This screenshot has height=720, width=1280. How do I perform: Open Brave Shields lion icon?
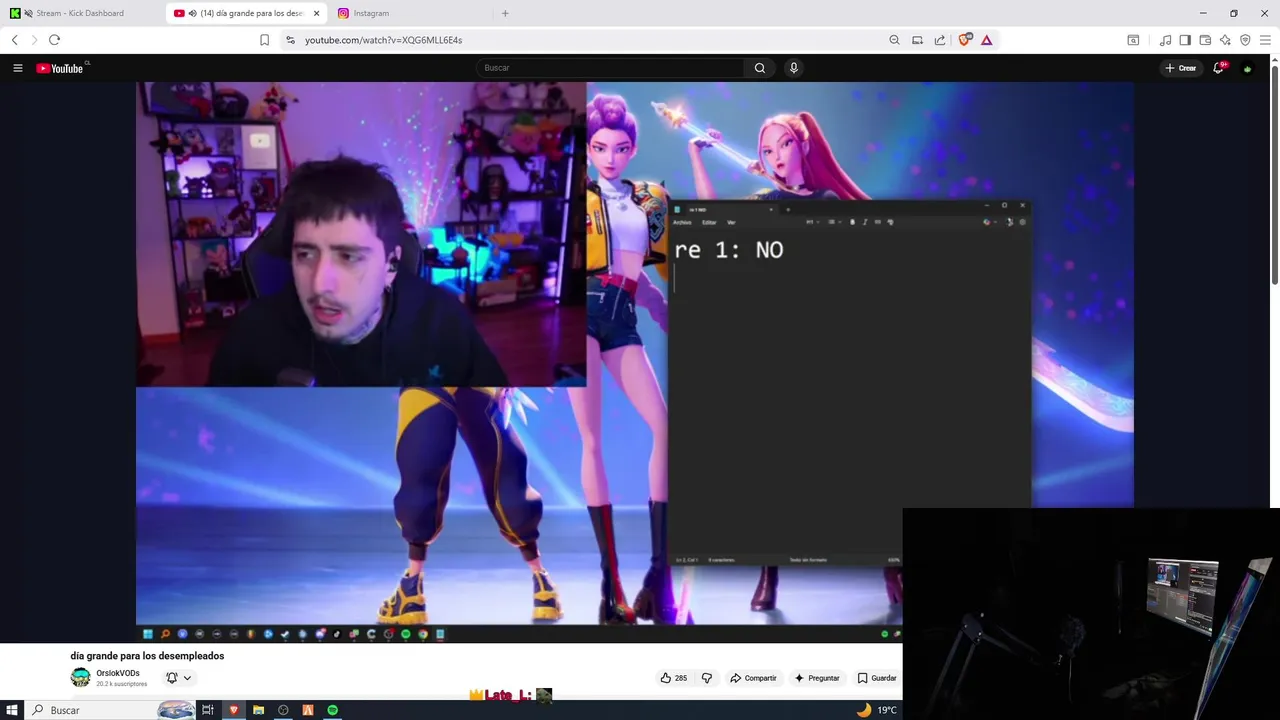point(965,40)
